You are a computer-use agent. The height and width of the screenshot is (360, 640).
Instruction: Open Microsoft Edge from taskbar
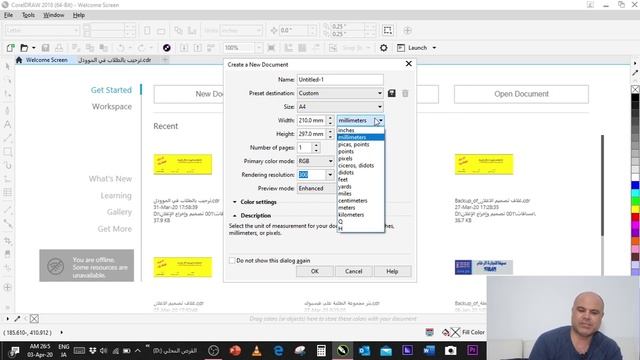[279, 350]
